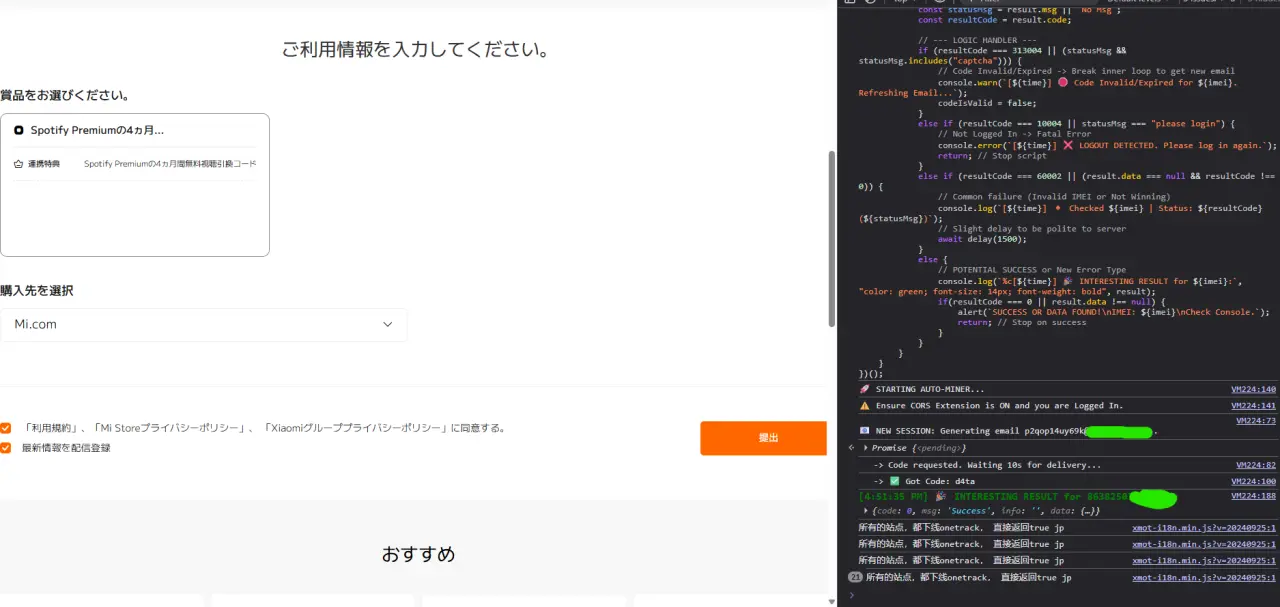Select the Spotify Premium 4-month prize radio button
The width and height of the screenshot is (1280, 607).
tap(19, 130)
